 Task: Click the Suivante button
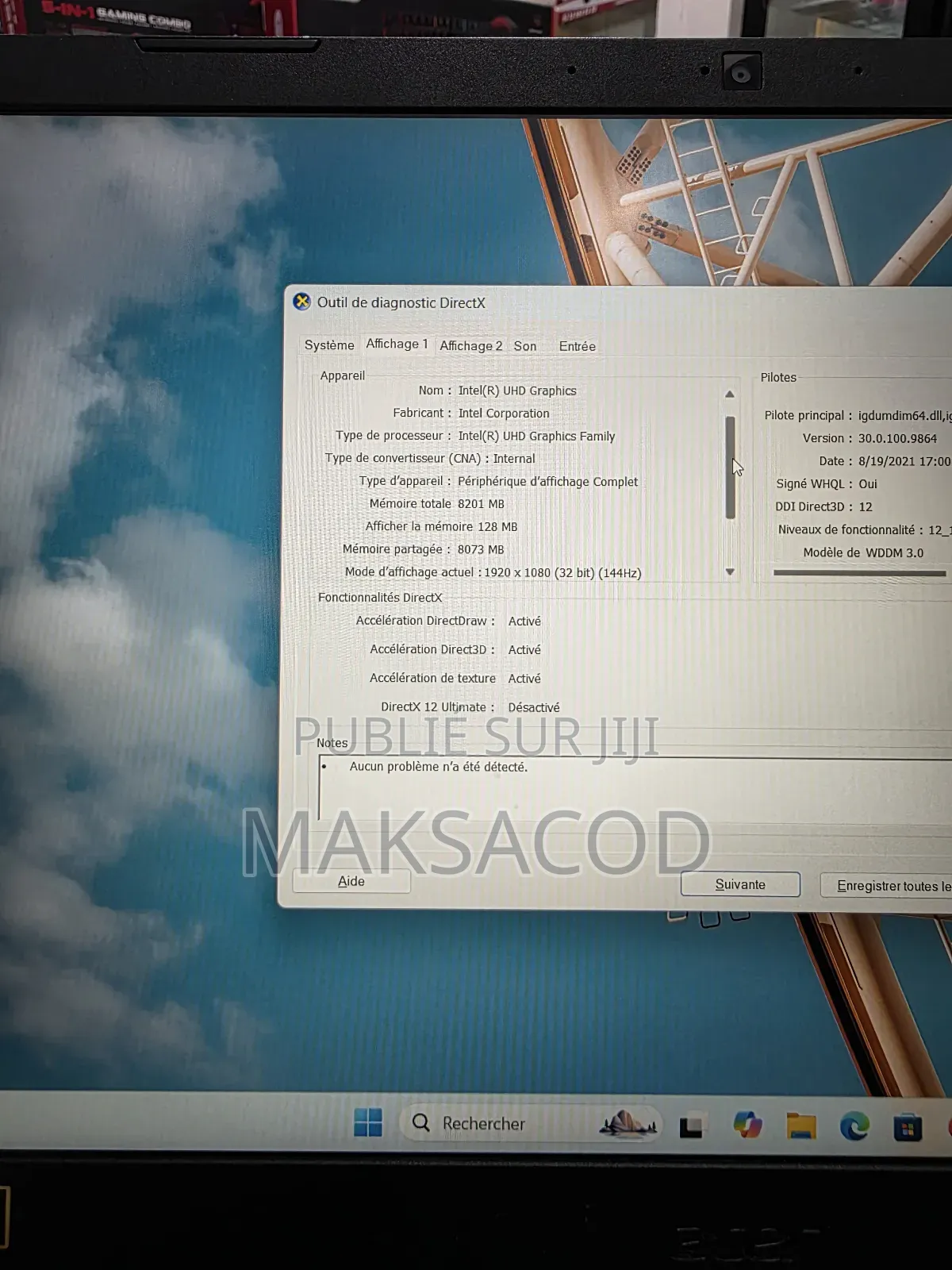(740, 884)
